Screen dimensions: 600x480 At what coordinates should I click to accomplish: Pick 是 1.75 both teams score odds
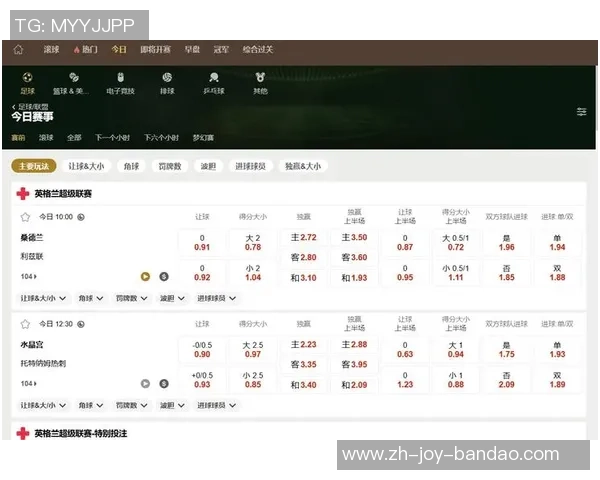pos(507,350)
